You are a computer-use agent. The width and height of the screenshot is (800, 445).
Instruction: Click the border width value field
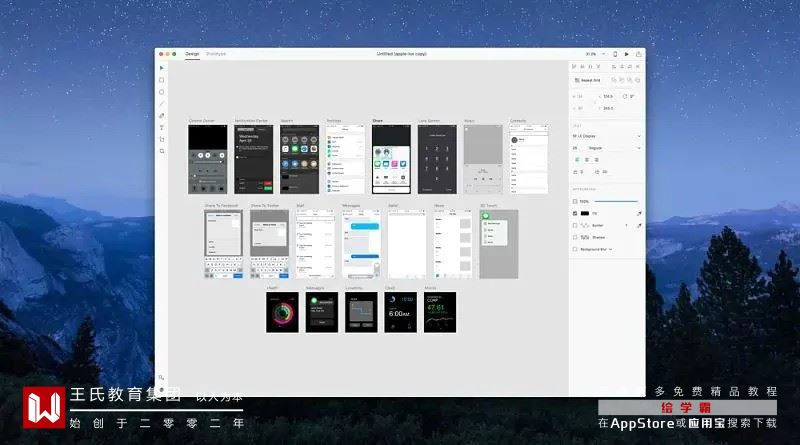pos(627,226)
